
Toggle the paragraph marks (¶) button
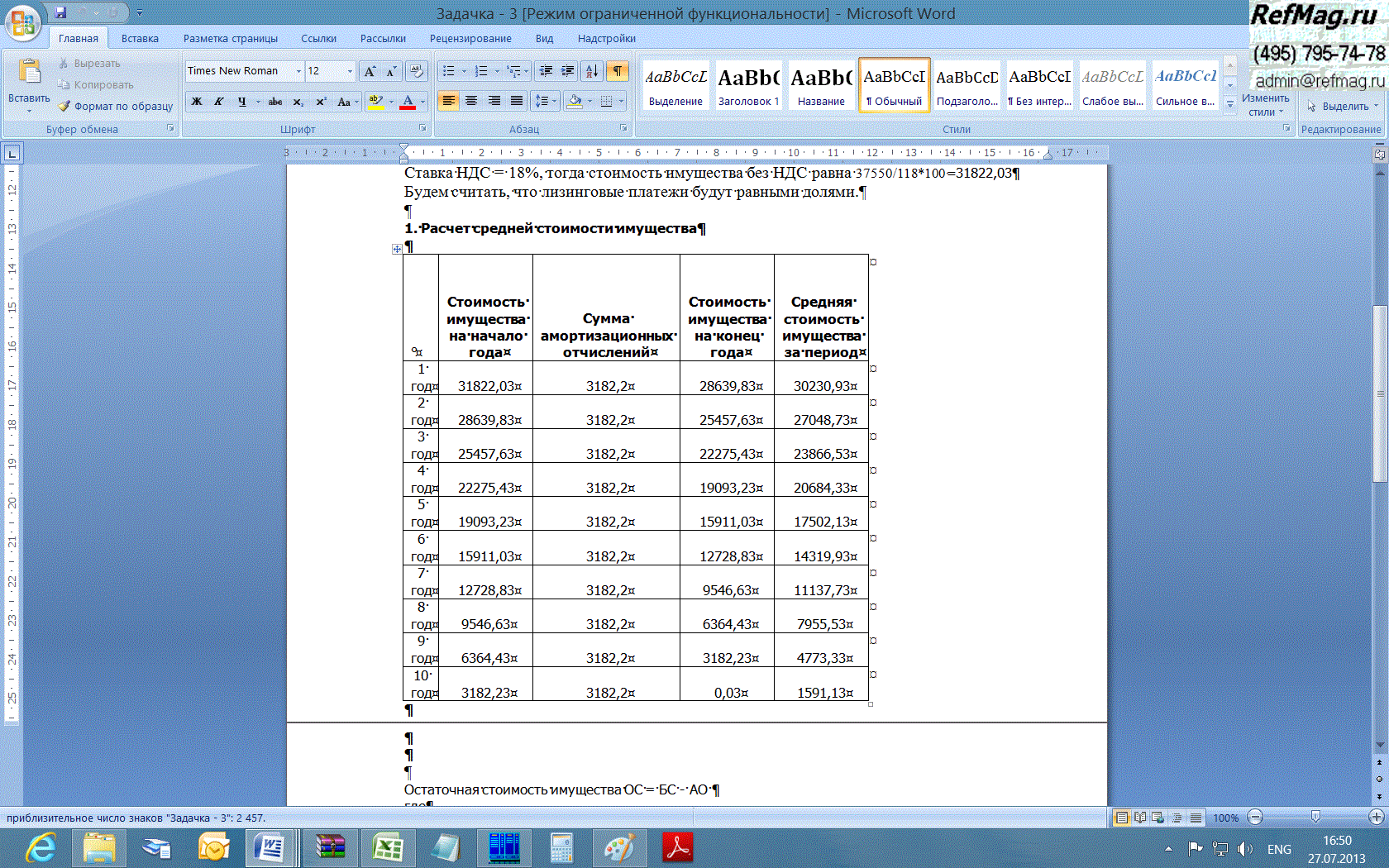point(617,71)
